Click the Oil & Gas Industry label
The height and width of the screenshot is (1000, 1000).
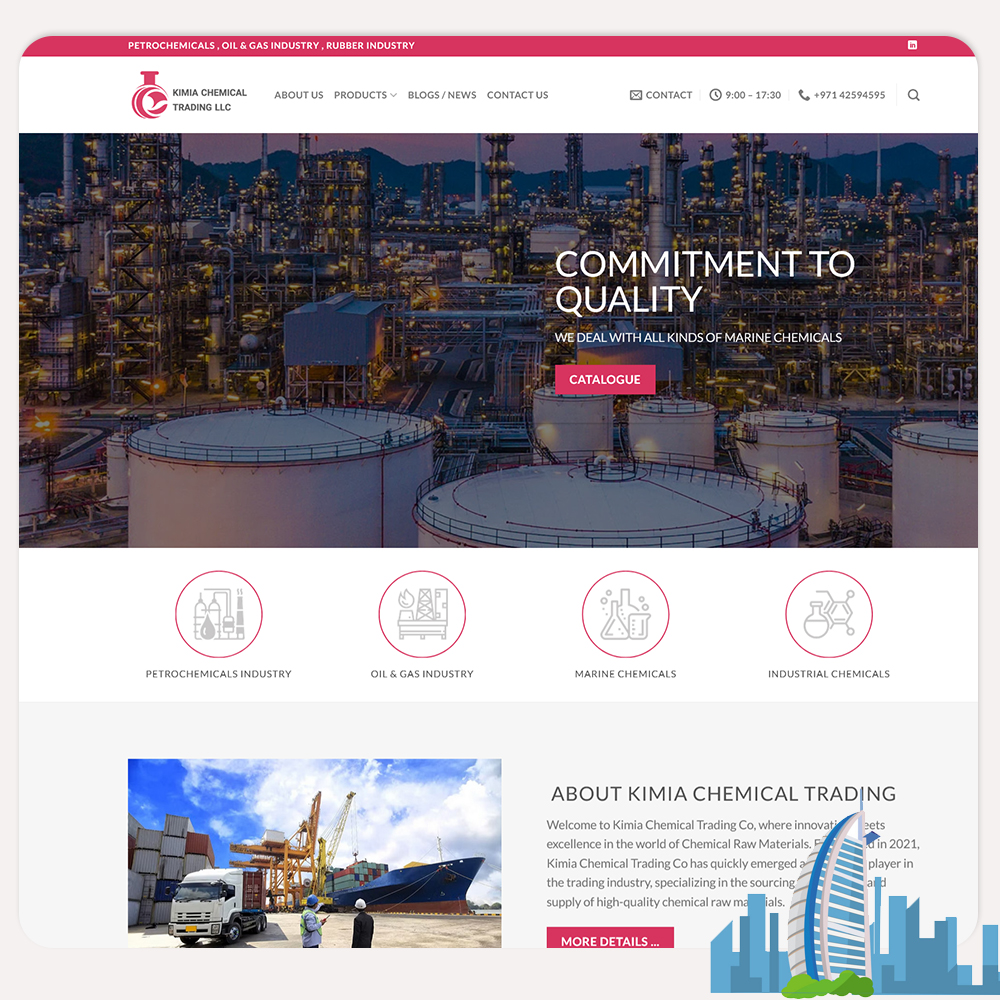click(x=422, y=674)
